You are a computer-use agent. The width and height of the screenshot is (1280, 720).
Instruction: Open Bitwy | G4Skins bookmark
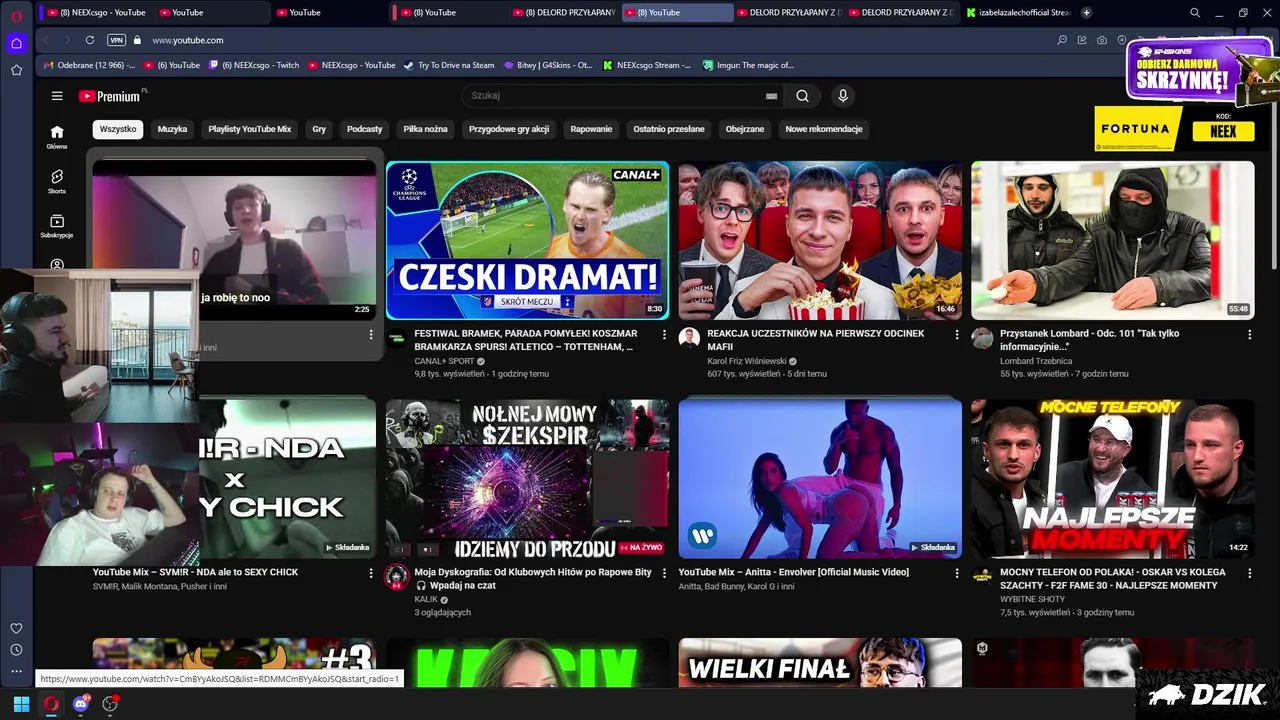[x=547, y=65]
